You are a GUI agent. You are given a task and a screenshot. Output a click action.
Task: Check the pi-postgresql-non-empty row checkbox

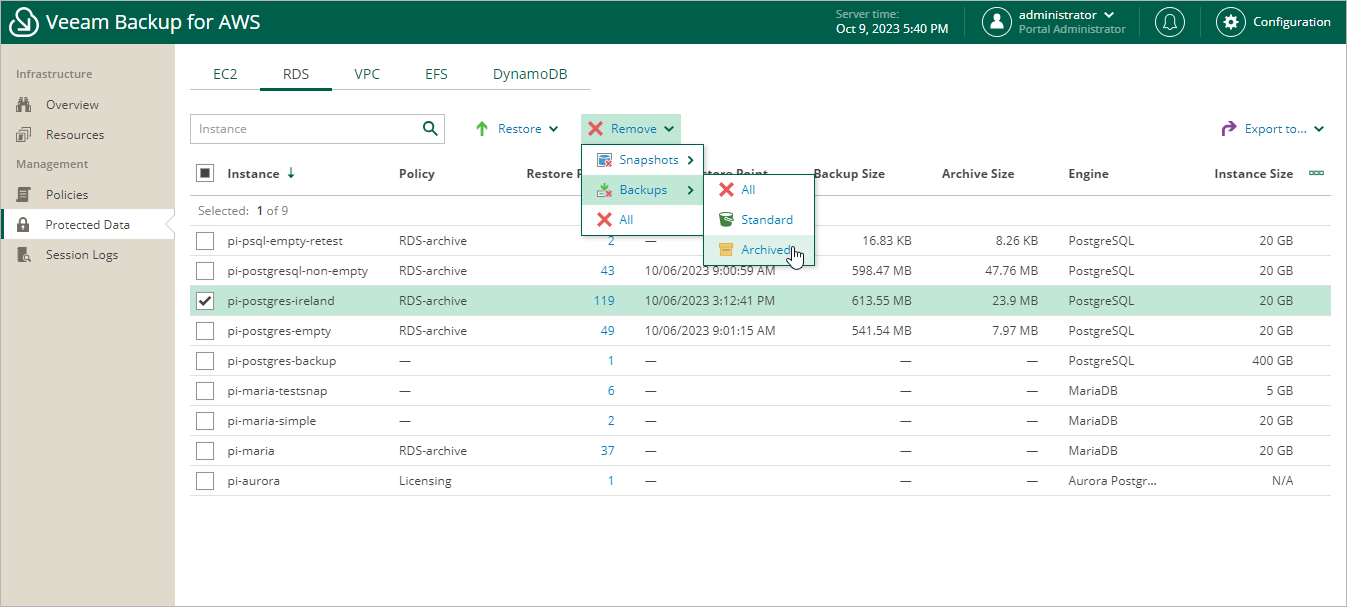tap(205, 271)
